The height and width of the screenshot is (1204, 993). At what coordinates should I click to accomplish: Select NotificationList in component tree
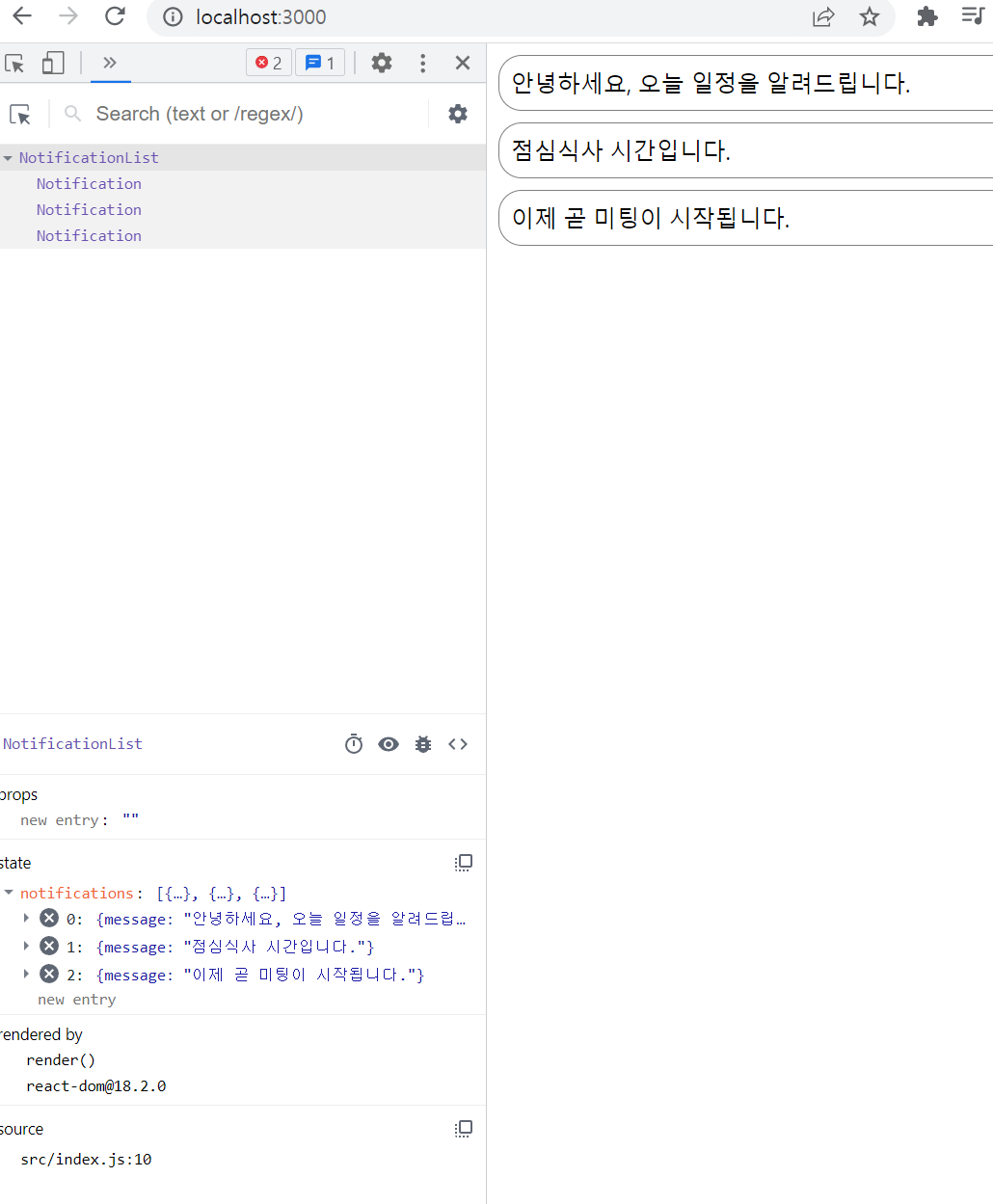[x=89, y=158]
